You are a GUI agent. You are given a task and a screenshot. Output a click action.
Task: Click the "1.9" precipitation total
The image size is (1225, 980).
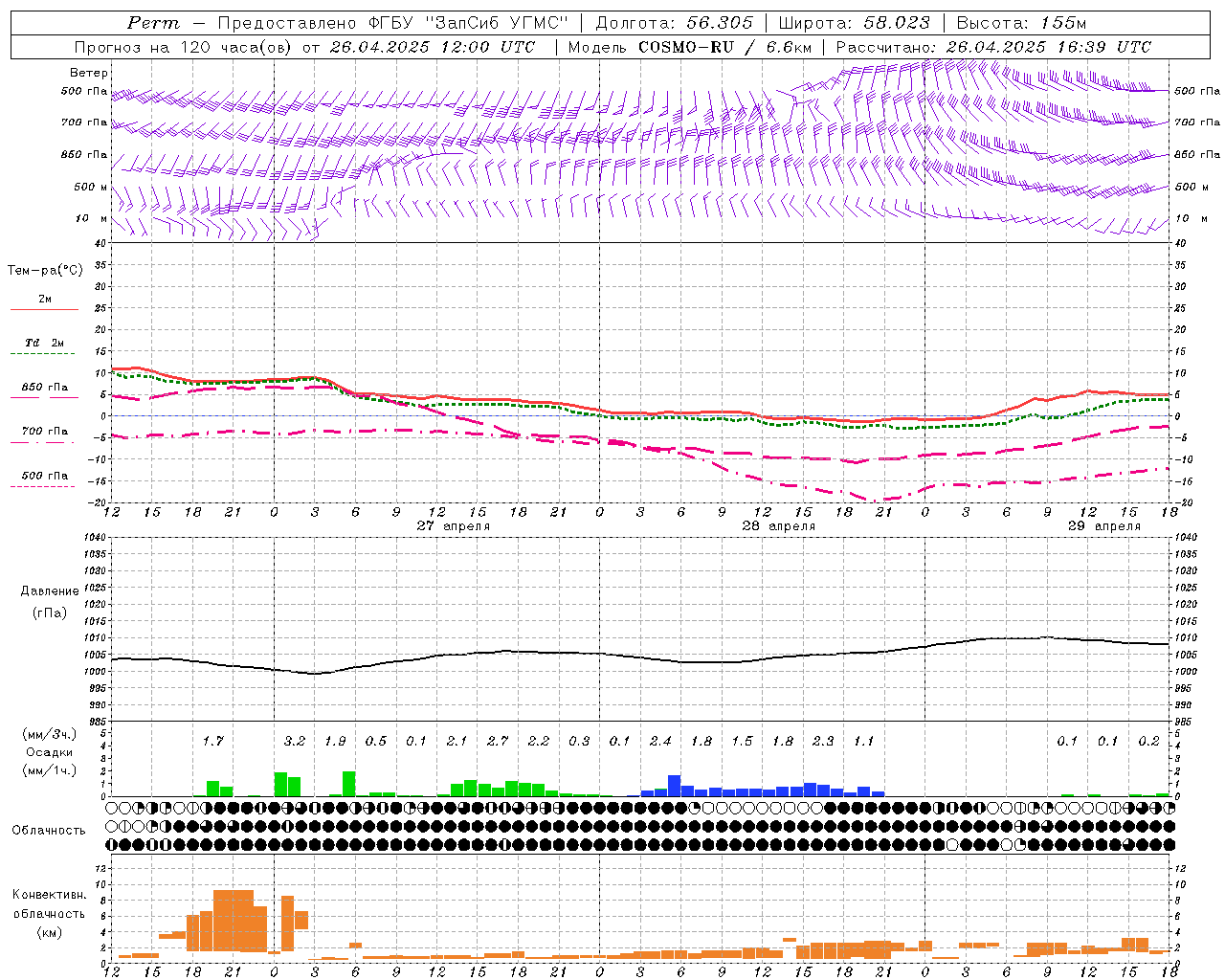click(x=335, y=742)
